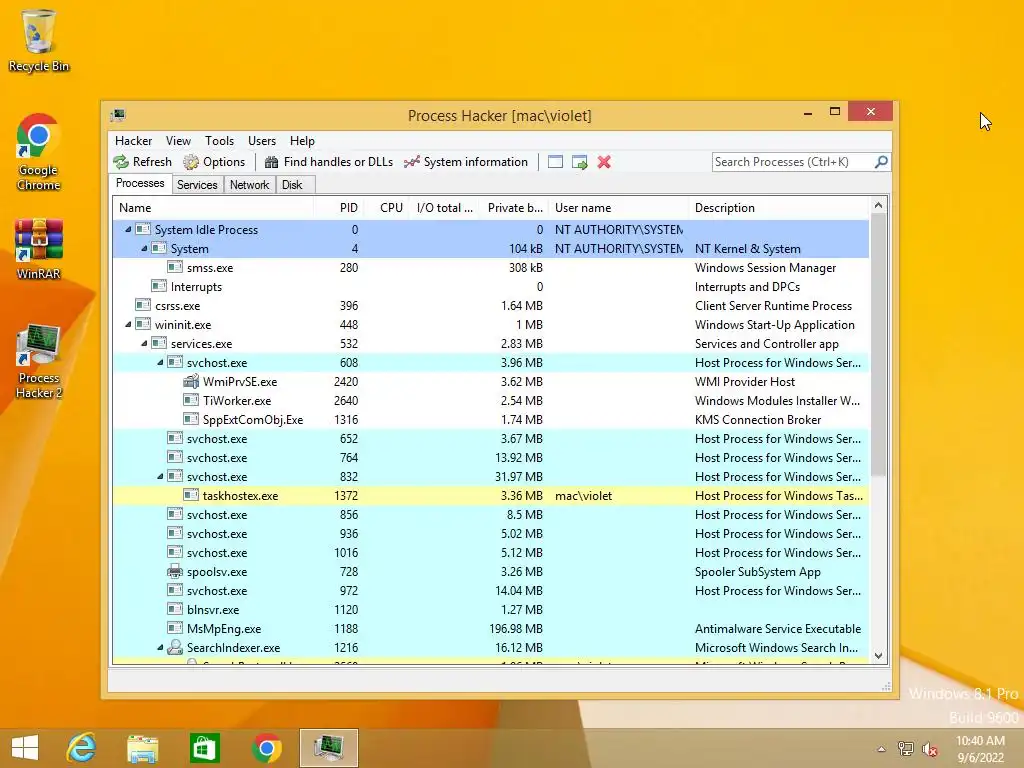Open Windows Store from taskbar

pyautogui.click(x=204, y=748)
